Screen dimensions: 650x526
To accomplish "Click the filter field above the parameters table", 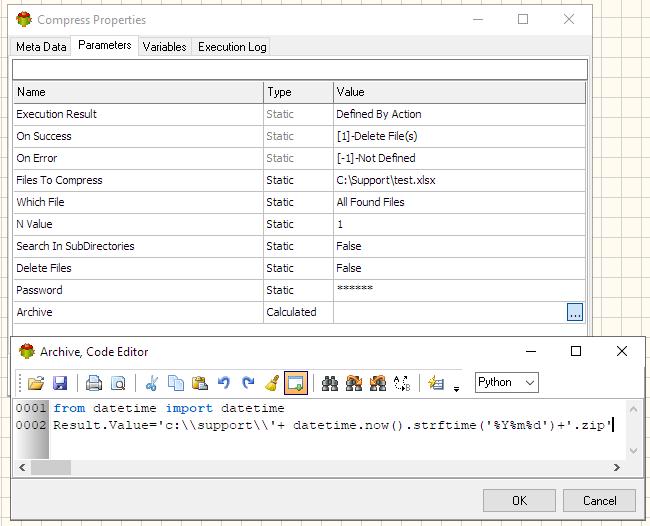I will tap(300, 70).
